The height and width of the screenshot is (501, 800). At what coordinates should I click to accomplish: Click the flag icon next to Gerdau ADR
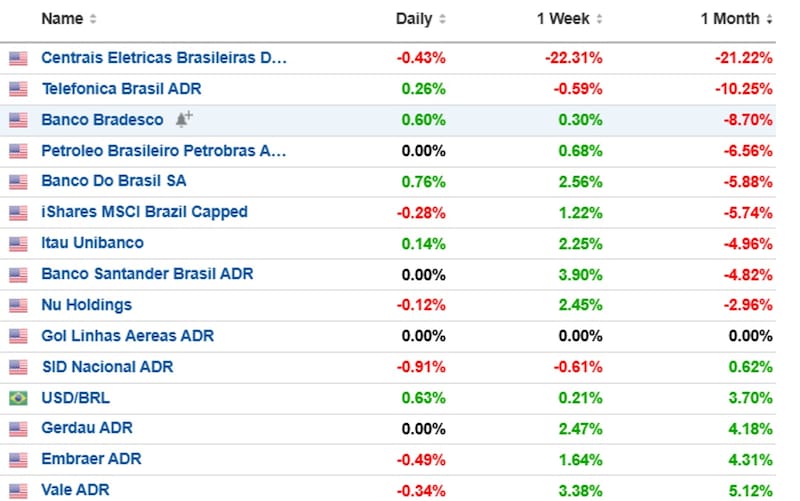click(17, 429)
